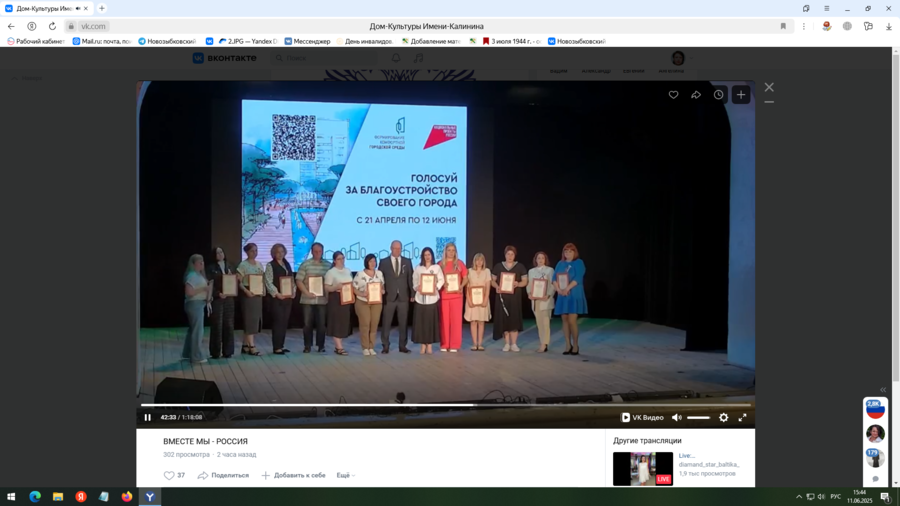
Task: Click the Поделиться button
Action: (223, 476)
